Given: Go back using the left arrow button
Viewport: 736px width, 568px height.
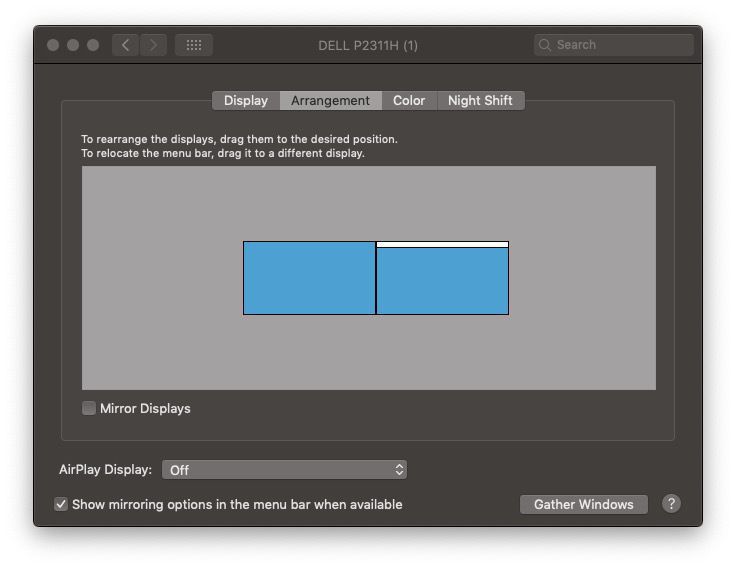Looking at the screenshot, I should tap(125, 45).
